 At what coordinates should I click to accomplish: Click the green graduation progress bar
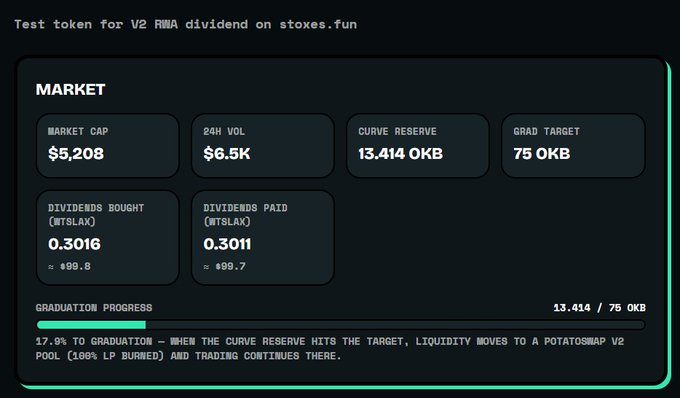pos(341,325)
